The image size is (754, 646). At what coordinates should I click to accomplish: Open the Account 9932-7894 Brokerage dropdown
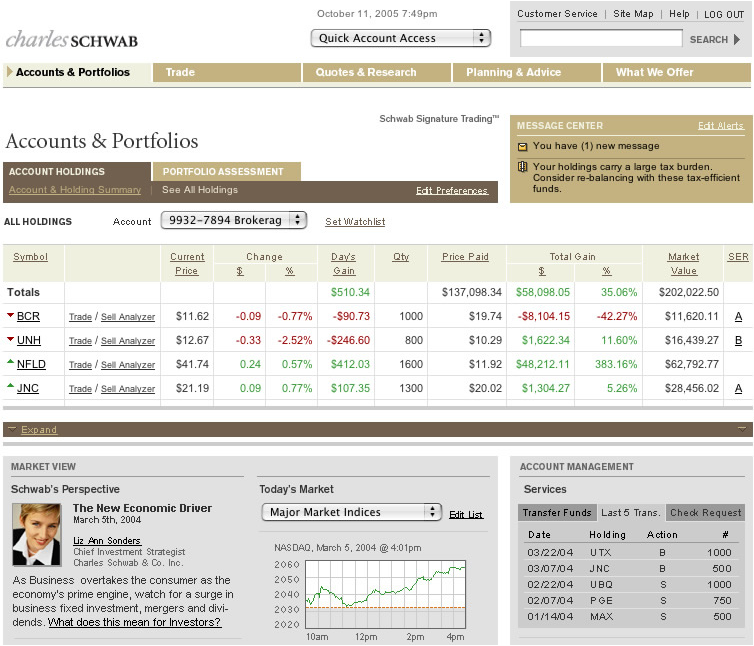tap(234, 220)
